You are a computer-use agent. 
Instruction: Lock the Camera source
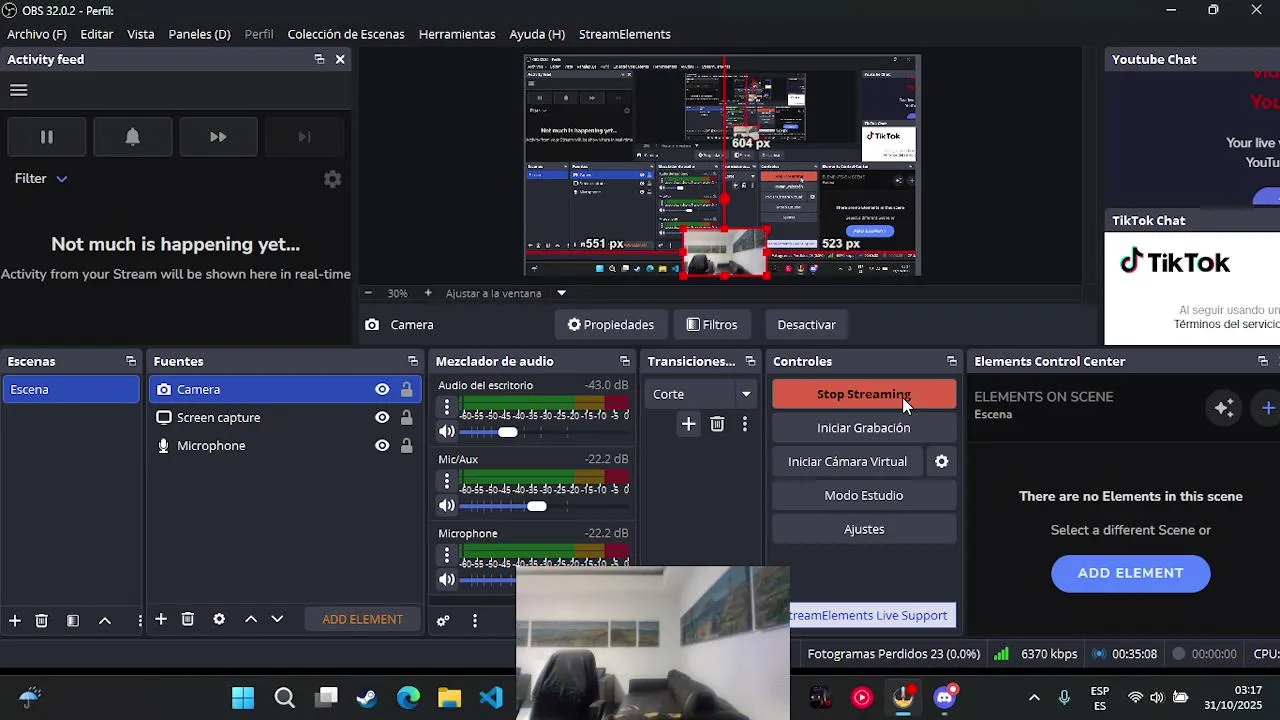click(x=406, y=390)
